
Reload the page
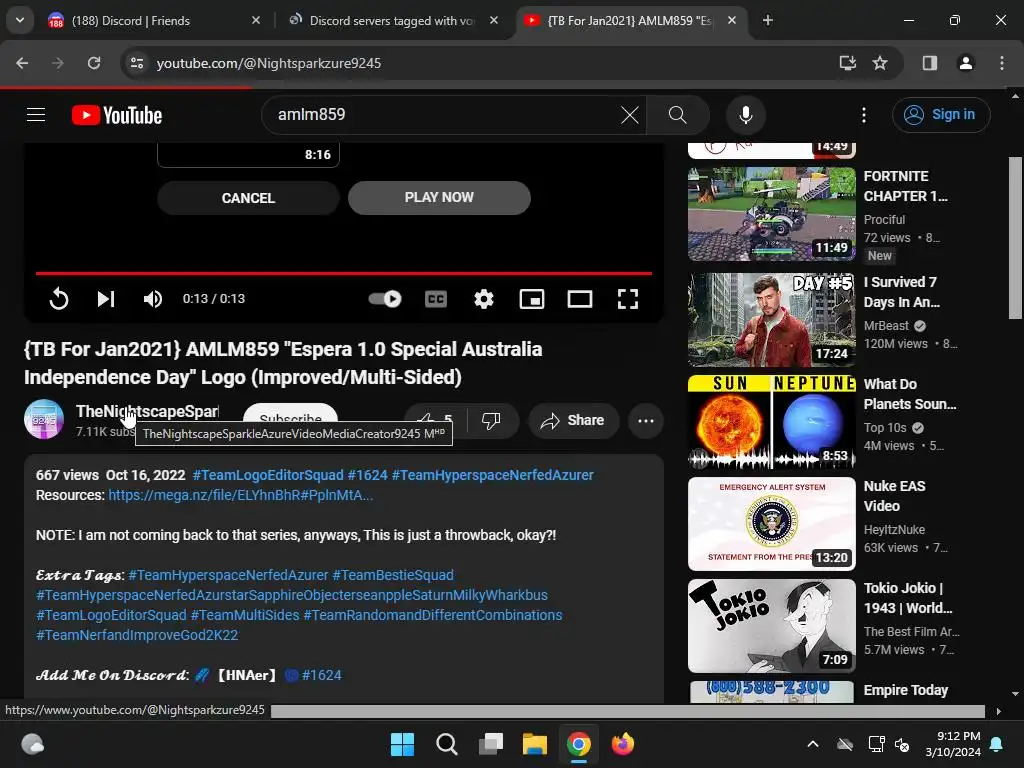[94, 63]
